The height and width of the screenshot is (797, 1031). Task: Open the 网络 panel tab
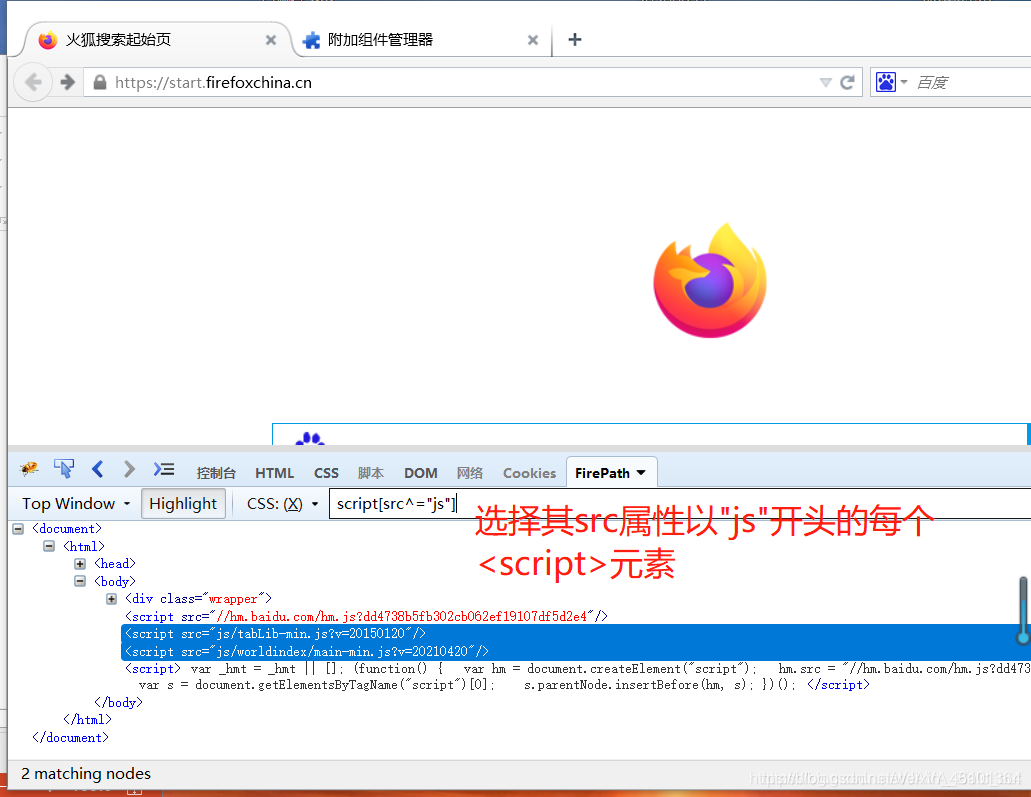pyautogui.click(x=469, y=473)
